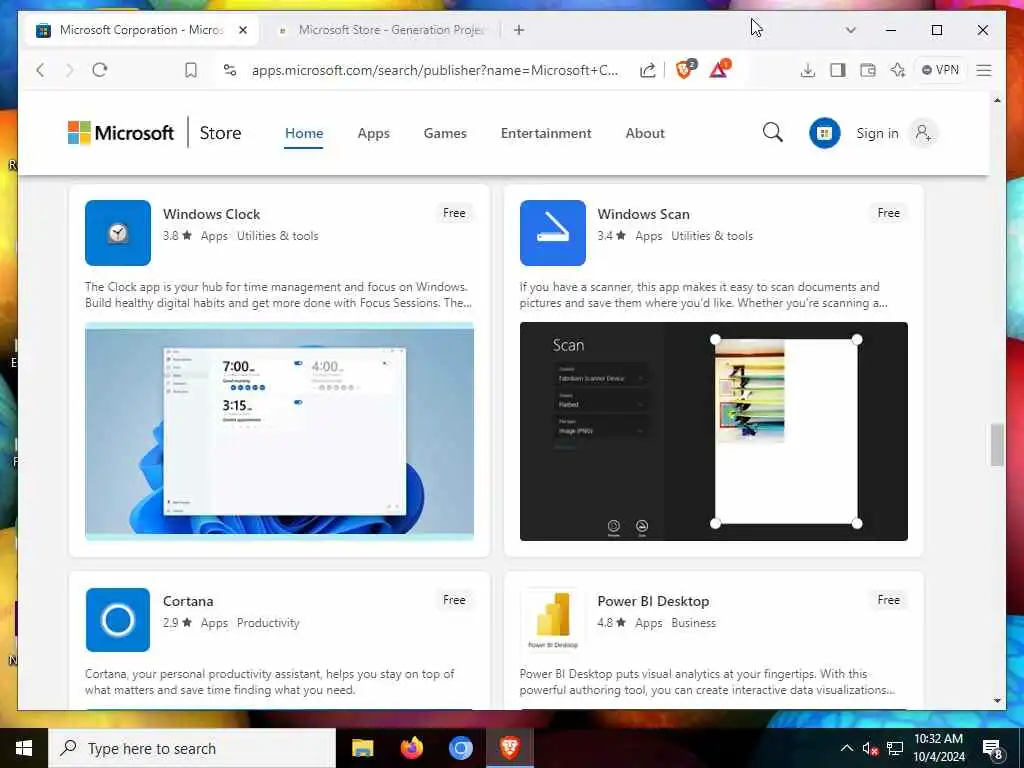Open Firefox from taskbar

click(x=411, y=748)
